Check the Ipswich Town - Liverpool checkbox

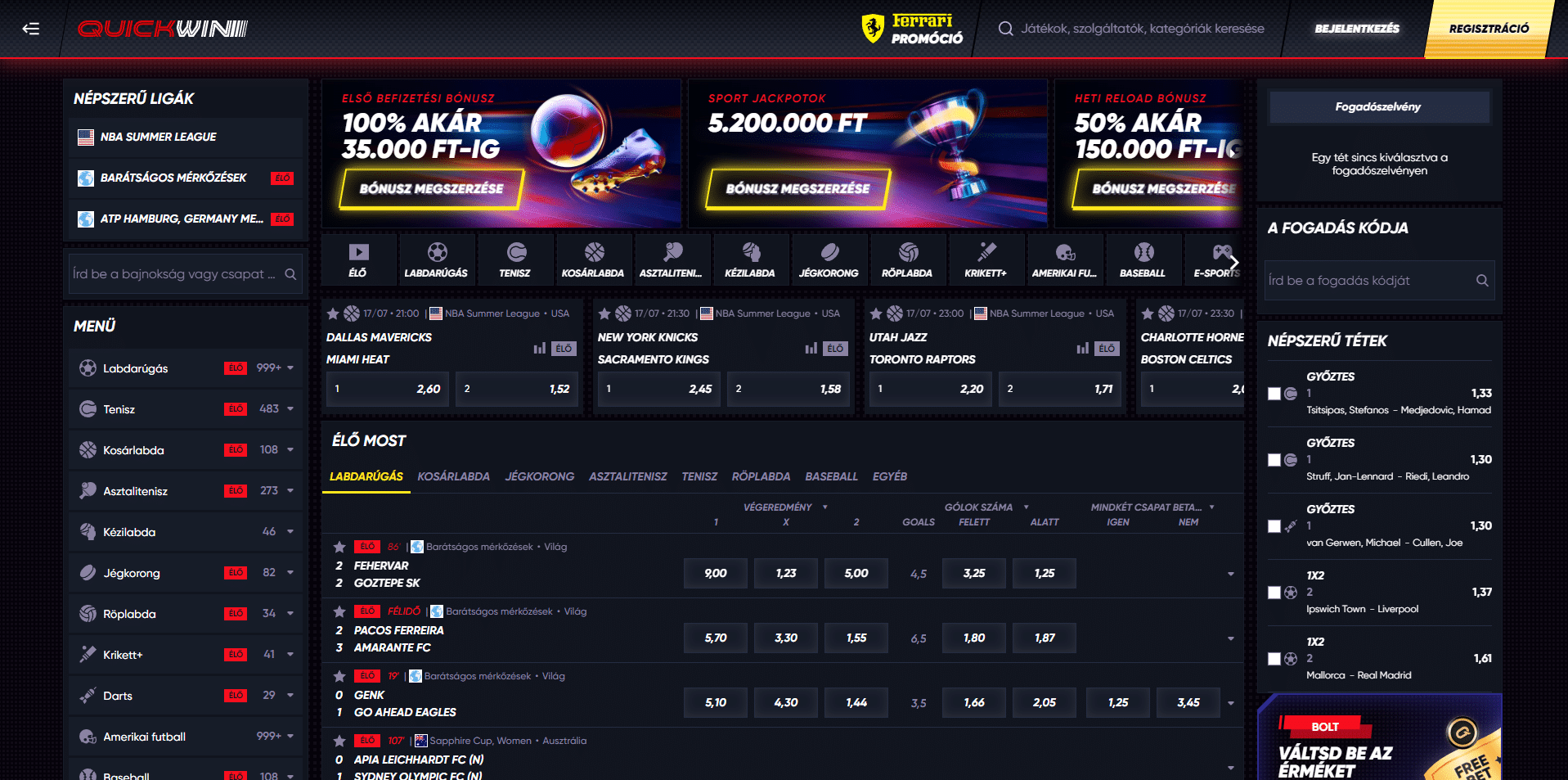(x=1274, y=593)
